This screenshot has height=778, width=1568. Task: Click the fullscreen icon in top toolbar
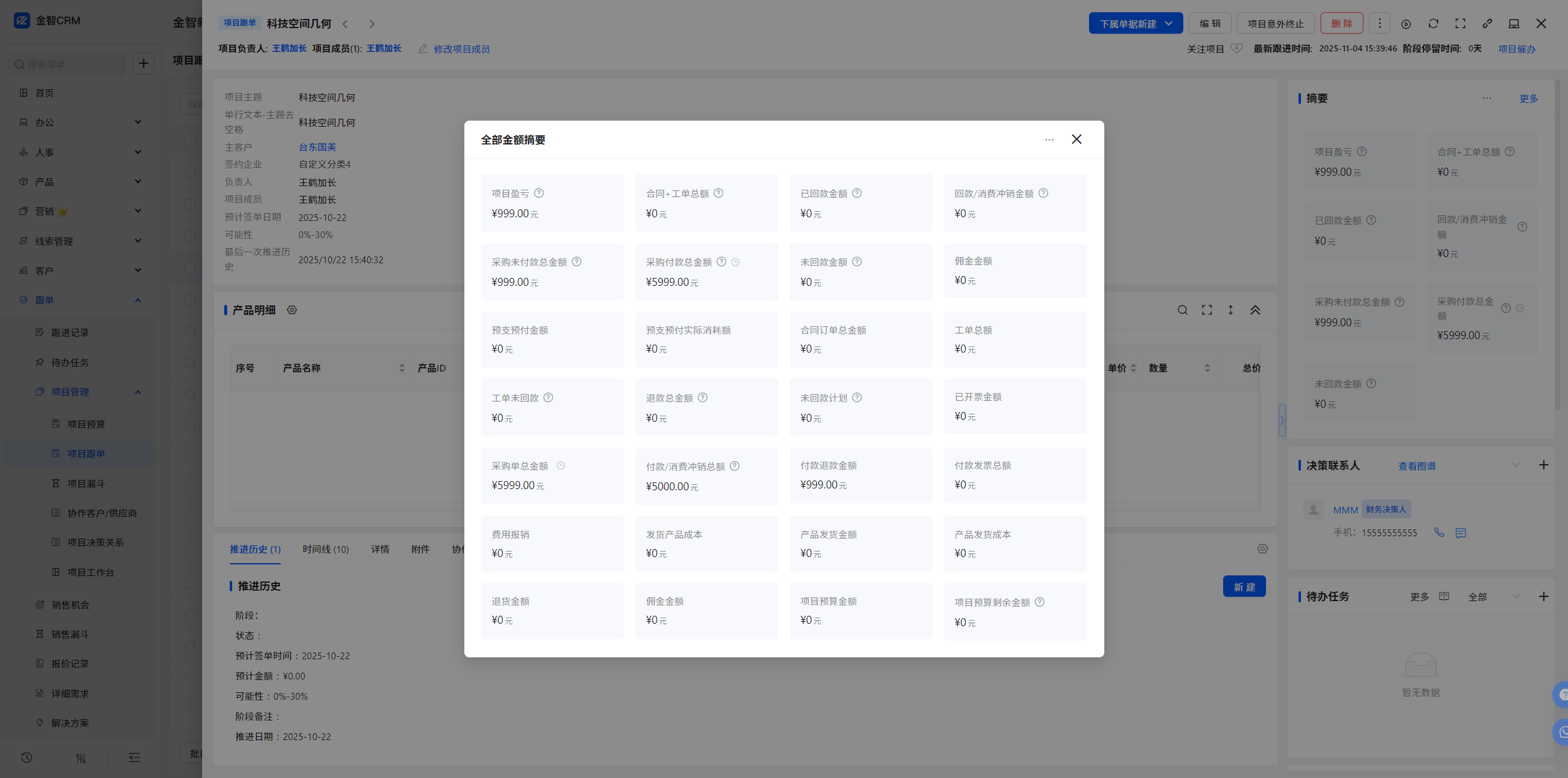(1460, 24)
